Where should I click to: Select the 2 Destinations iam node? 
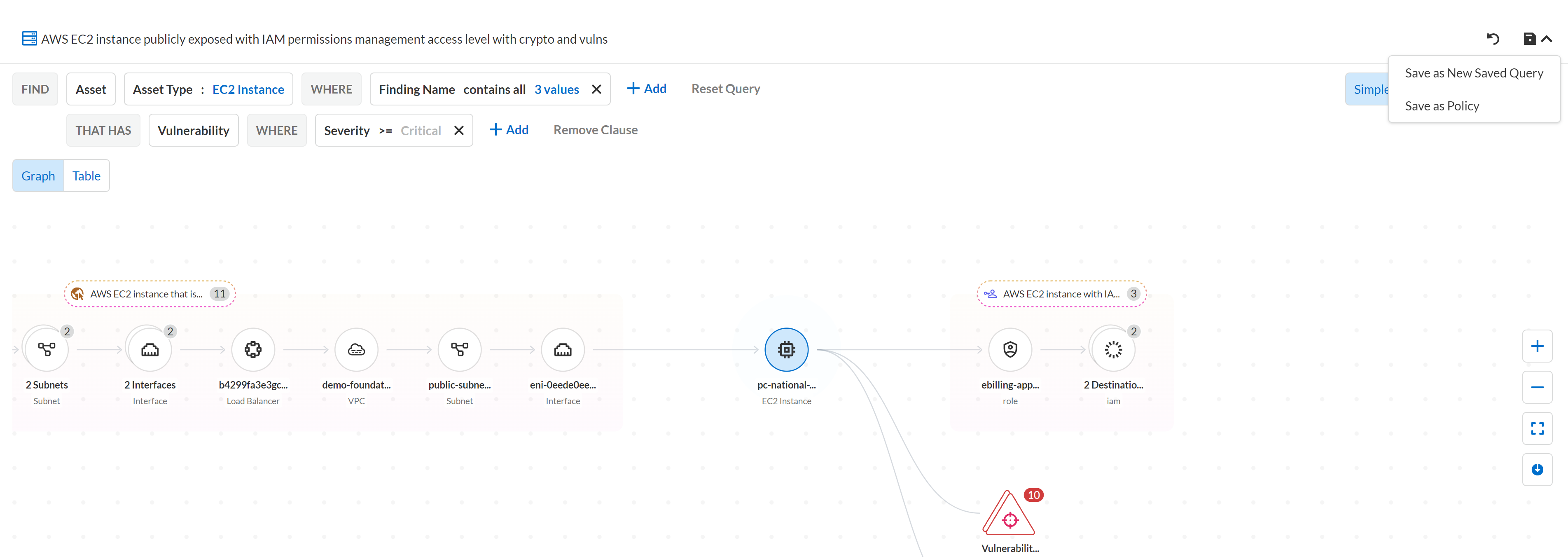[1113, 349]
